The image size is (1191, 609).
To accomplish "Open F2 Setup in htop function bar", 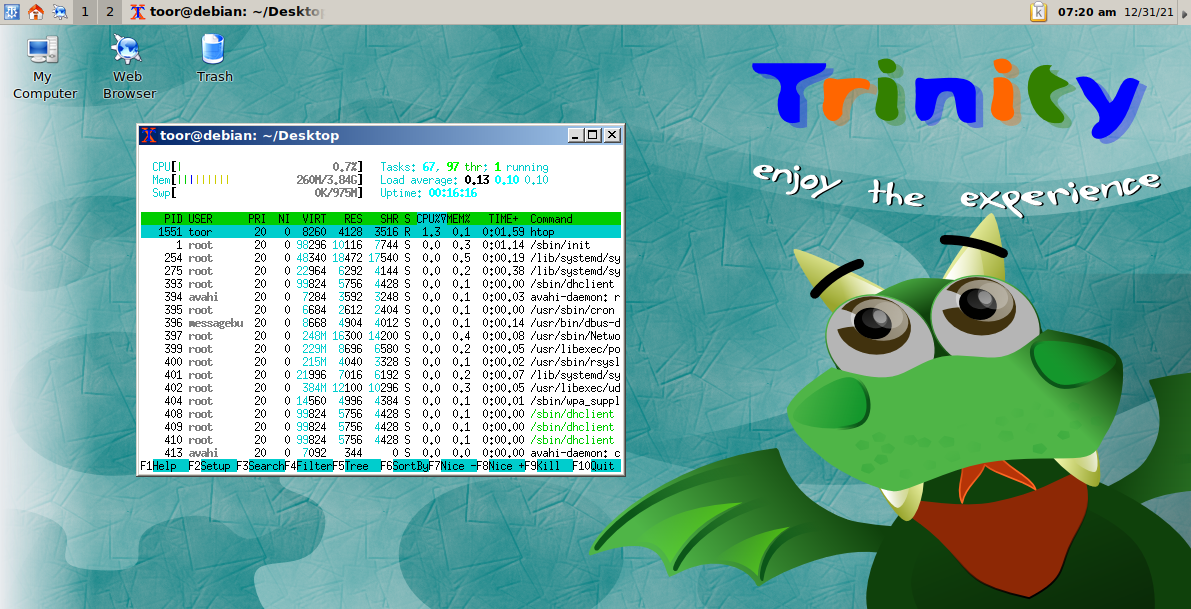I will coord(212,465).
